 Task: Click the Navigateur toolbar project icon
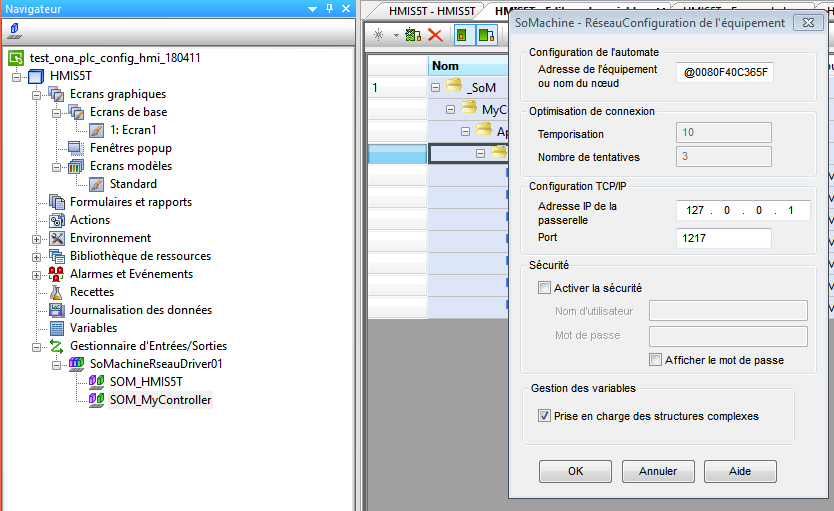14,31
